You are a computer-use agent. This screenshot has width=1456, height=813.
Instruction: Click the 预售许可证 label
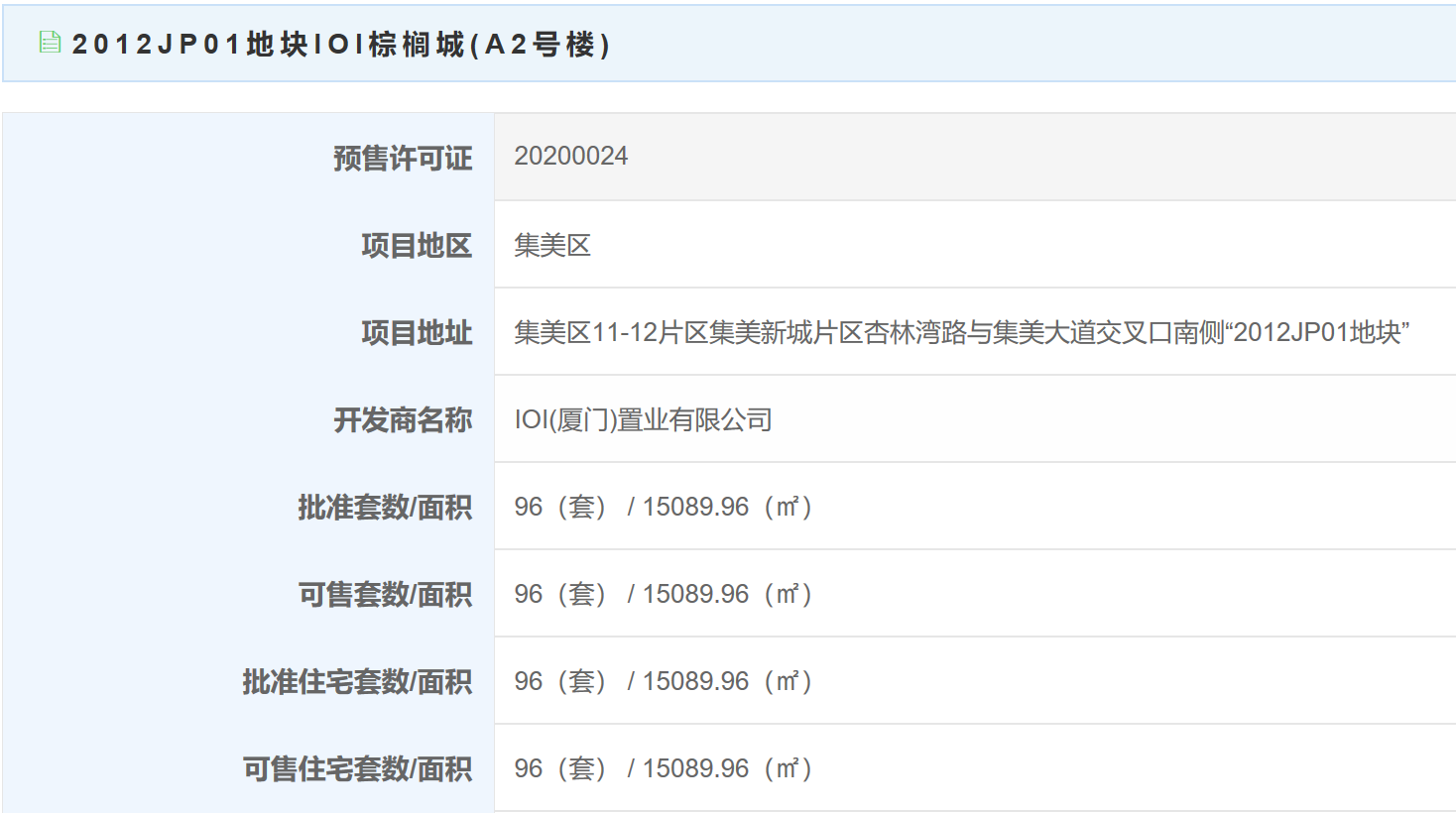click(x=403, y=159)
